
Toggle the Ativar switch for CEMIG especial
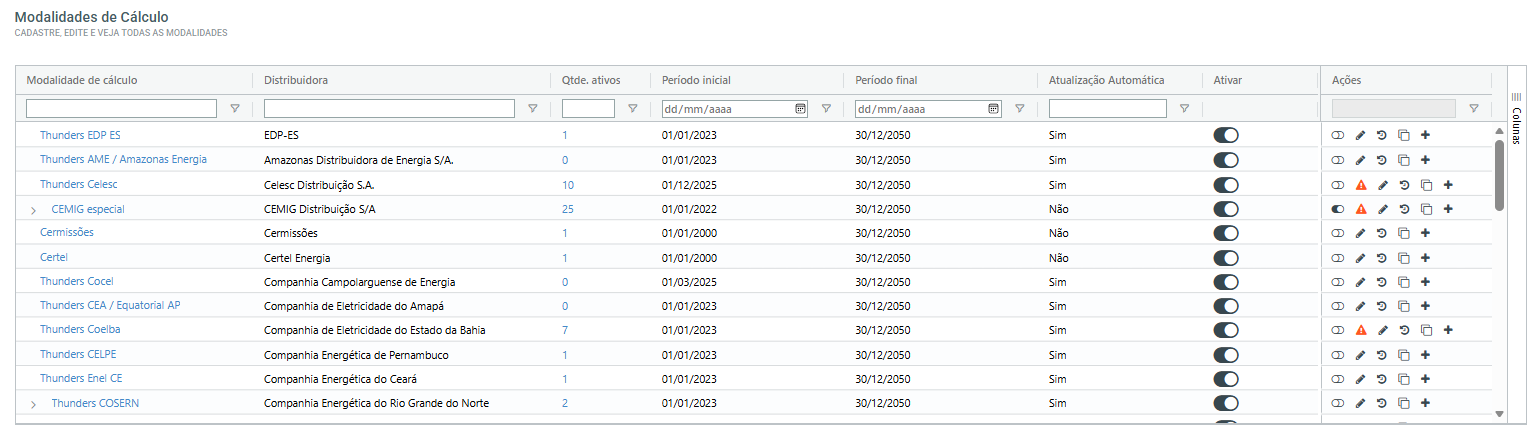[x=1226, y=209]
